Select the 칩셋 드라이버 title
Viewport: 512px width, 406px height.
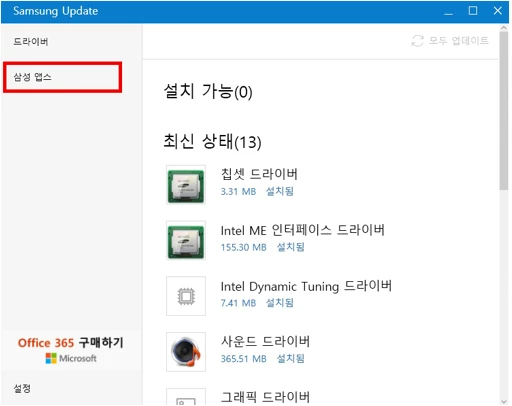(x=259, y=174)
